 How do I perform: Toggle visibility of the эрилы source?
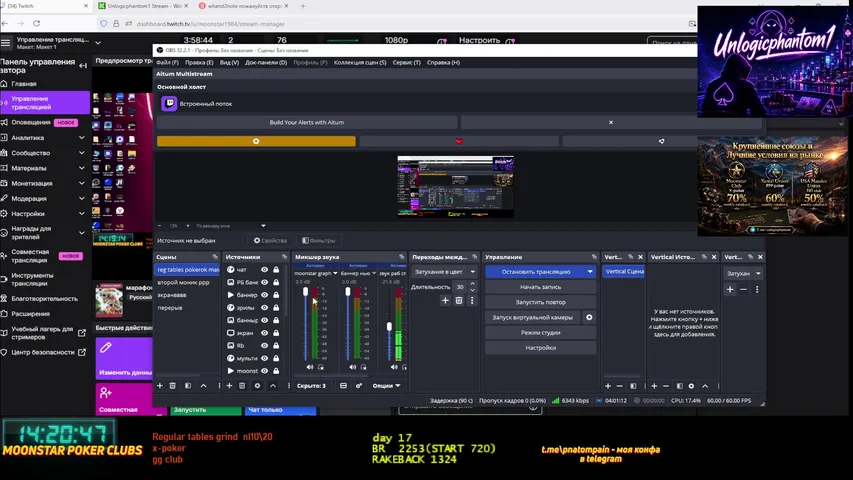[264, 307]
